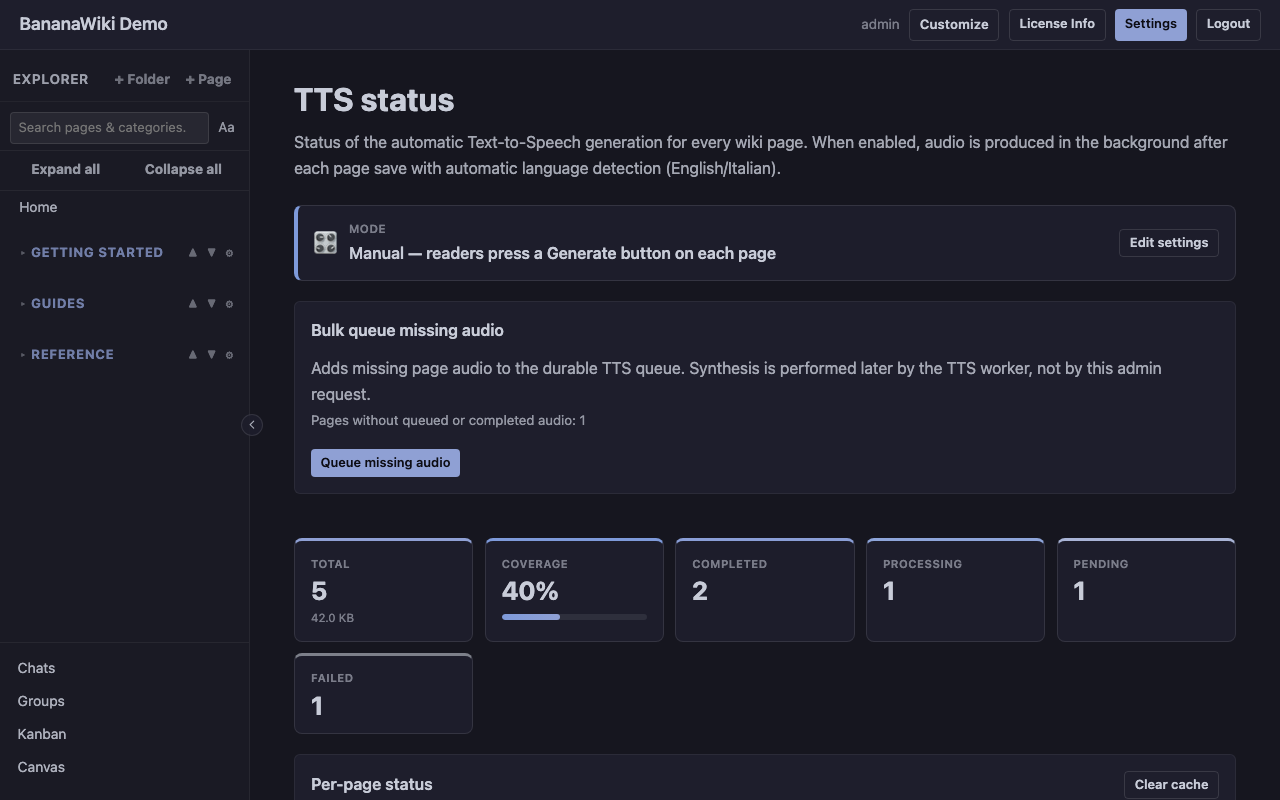Open Reference category settings gear
This screenshot has height=800, width=1280.
[x=229, y=355]
